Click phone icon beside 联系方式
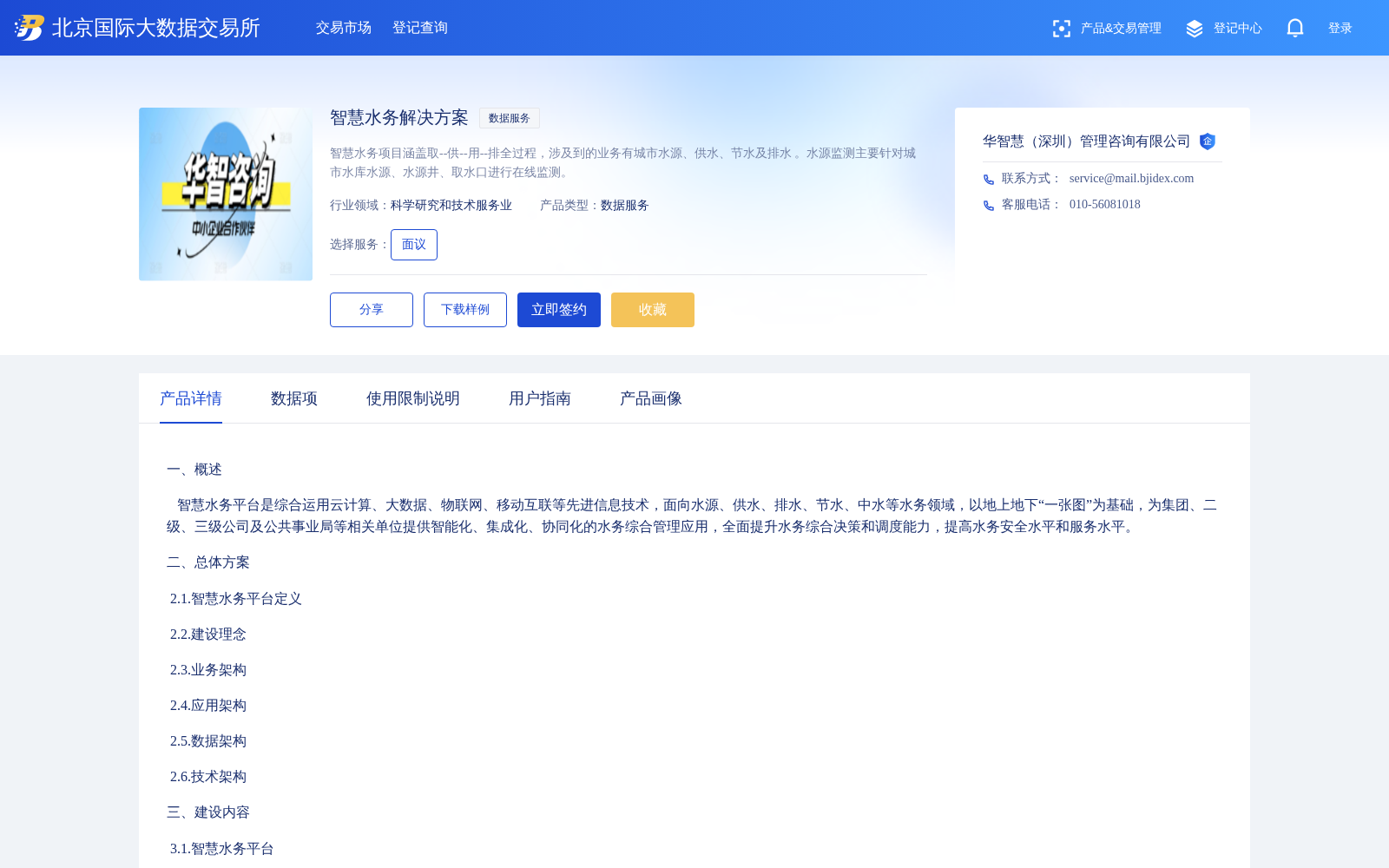 tap(988, 179)
